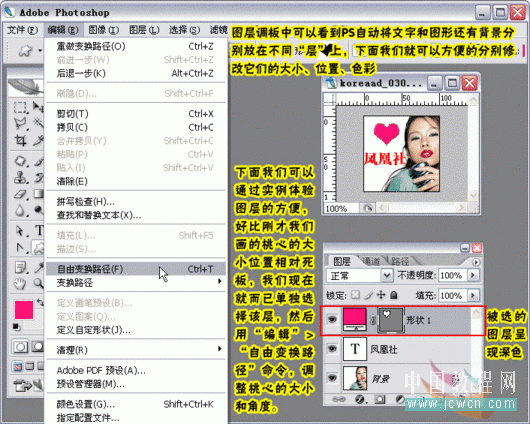Screen dimensions: 530x424
Task: Toggle lock transparent pixels
Action: tap(355, 295)
